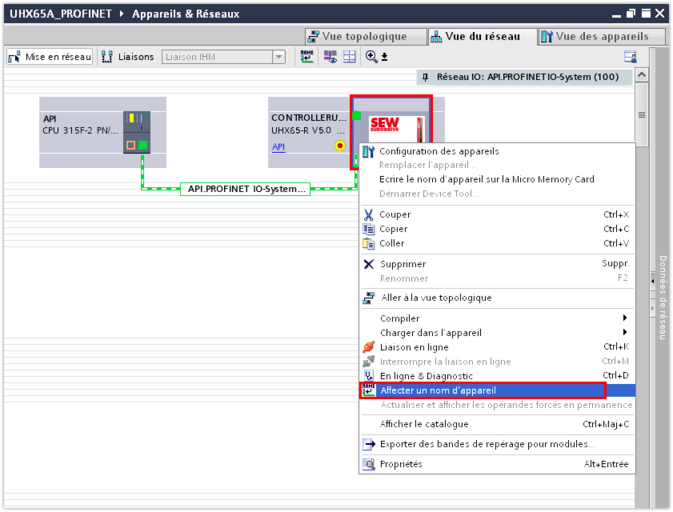Click the first network icon after Liaison dropdown
The width and height of the screenshot is (673, 512).
(308, 57)
